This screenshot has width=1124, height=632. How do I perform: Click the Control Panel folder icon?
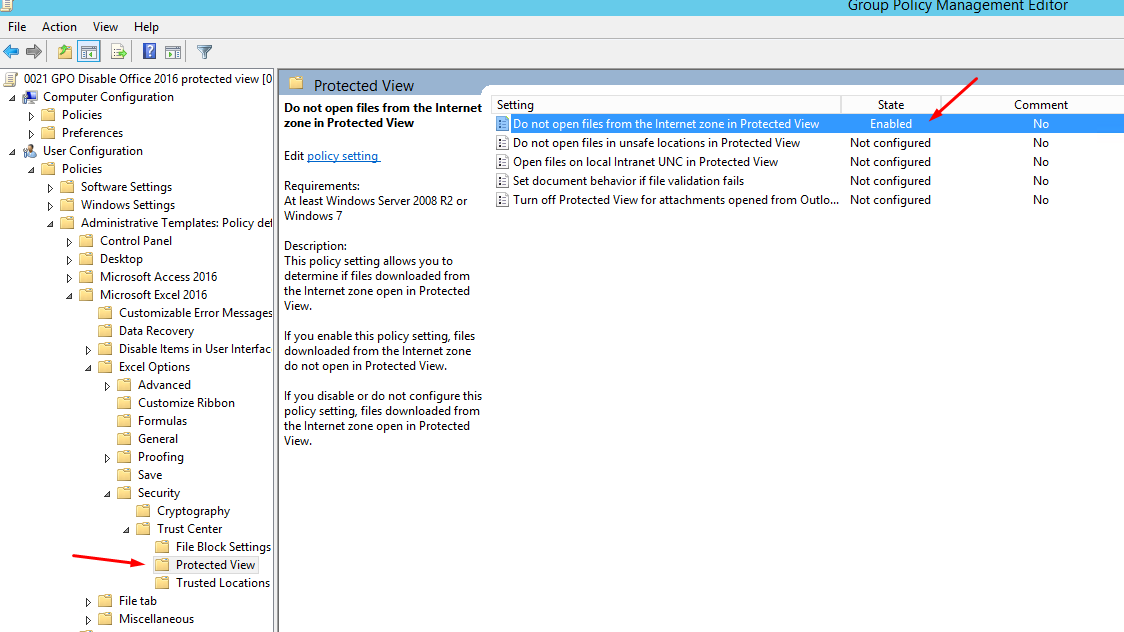click(86, 241)
